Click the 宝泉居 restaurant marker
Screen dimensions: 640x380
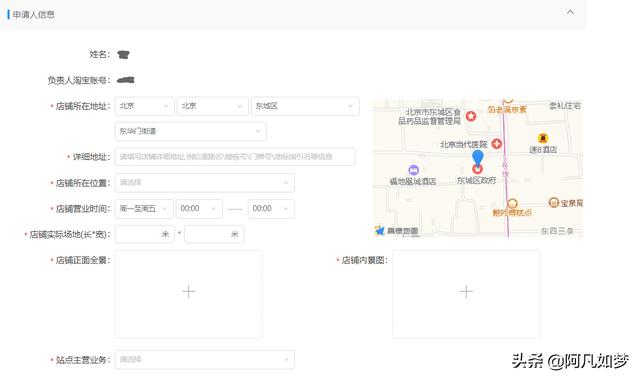[553, 202]
